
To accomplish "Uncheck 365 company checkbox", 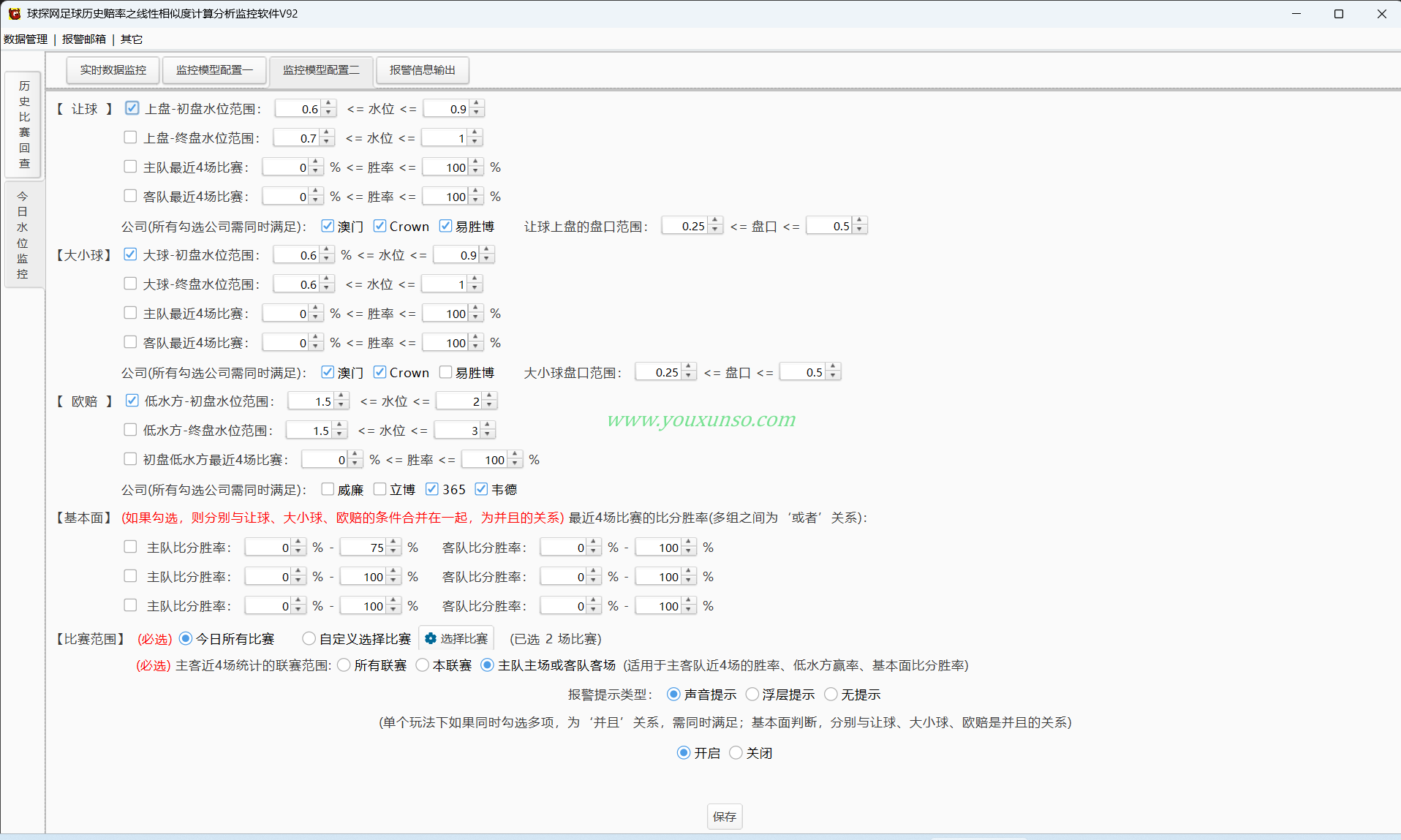I will tap(432, 489).
